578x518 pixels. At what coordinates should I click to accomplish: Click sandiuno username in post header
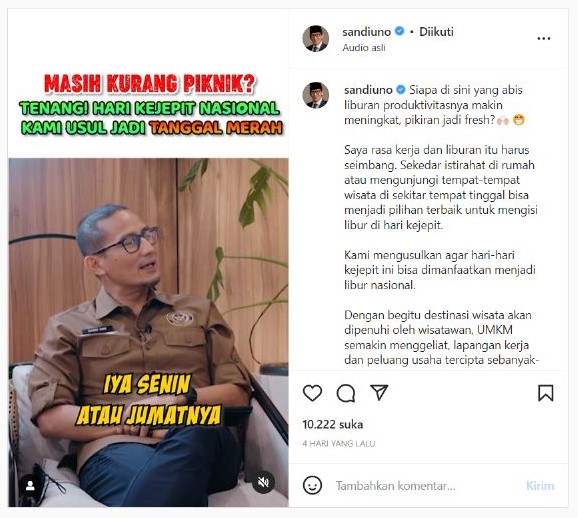366,32
